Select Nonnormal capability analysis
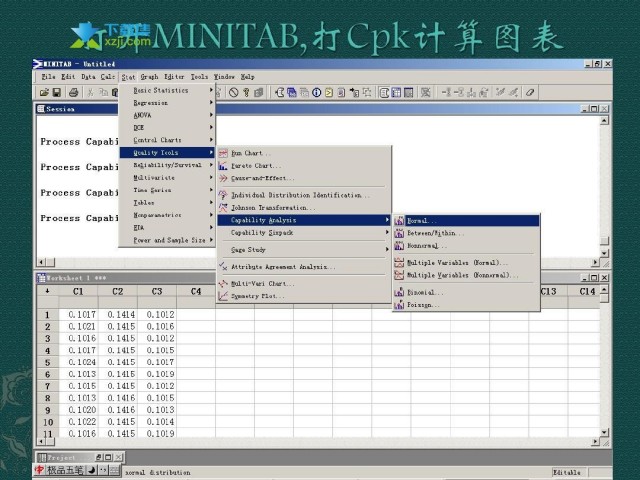The width and height of the screenshot is (640, 480). 466,246
